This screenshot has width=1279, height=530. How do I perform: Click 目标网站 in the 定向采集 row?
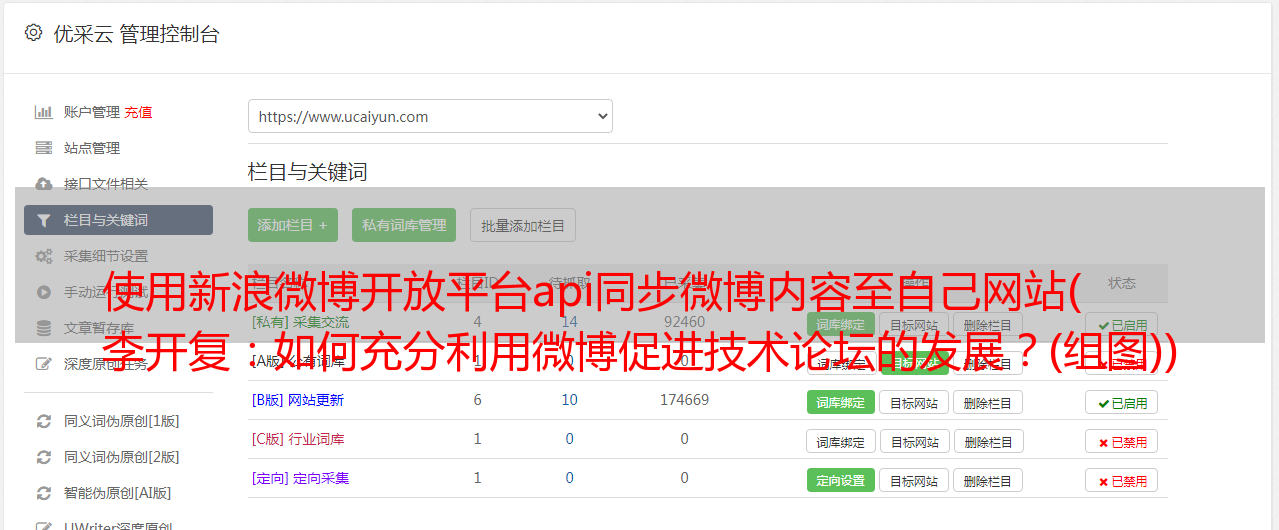click(914, 480)
